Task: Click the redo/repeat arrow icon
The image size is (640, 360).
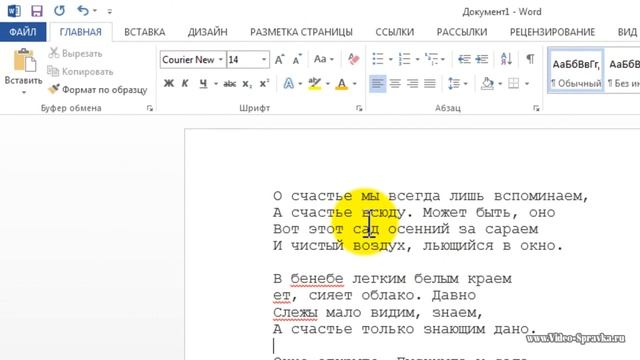Action: 59,11
